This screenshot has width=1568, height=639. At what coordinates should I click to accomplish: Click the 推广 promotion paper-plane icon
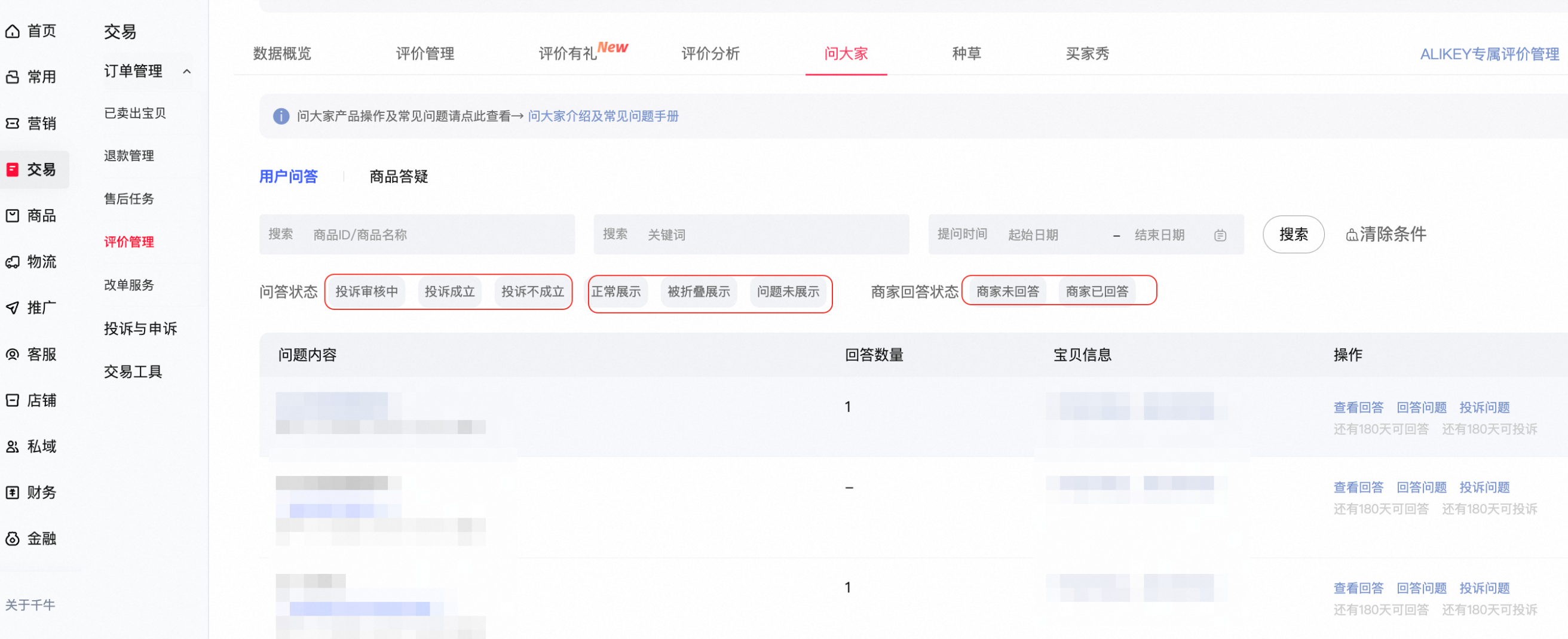pyautogui.click(x=12, y=308)
